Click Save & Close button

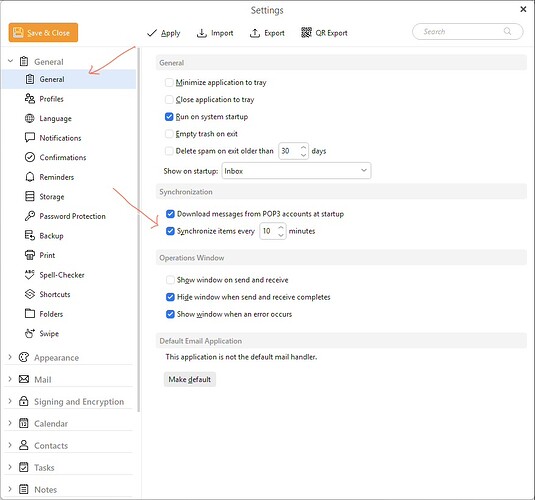click(x=43, y=33)
